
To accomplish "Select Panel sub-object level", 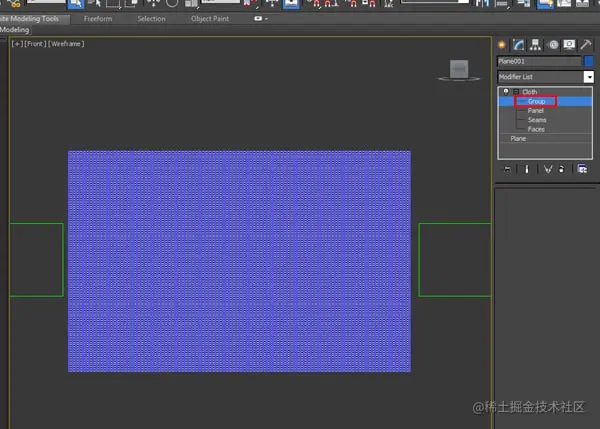I will pos(536,111).
